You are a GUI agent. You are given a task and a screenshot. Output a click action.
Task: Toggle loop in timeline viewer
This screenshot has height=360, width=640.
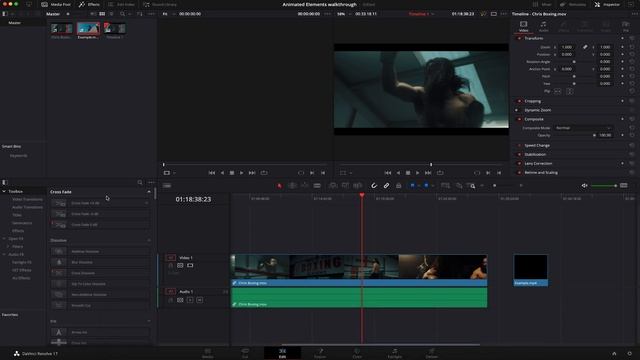pyautogui.click(x=440, y=173)
